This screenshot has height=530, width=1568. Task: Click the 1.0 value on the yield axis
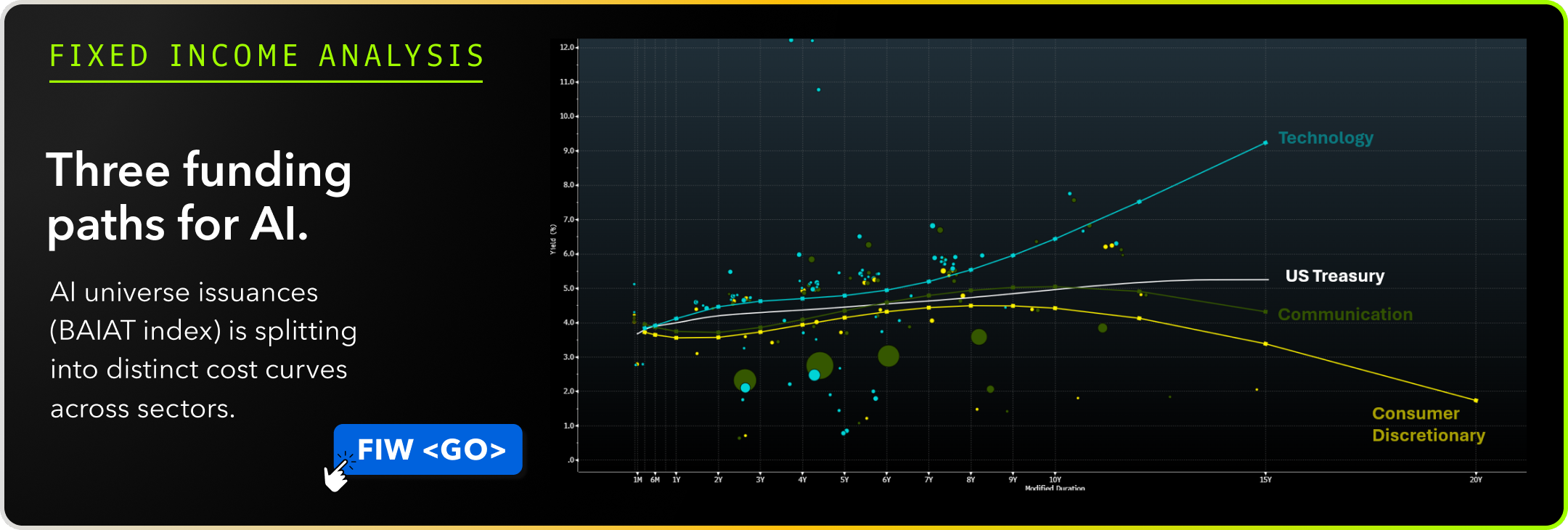point(568,426)
